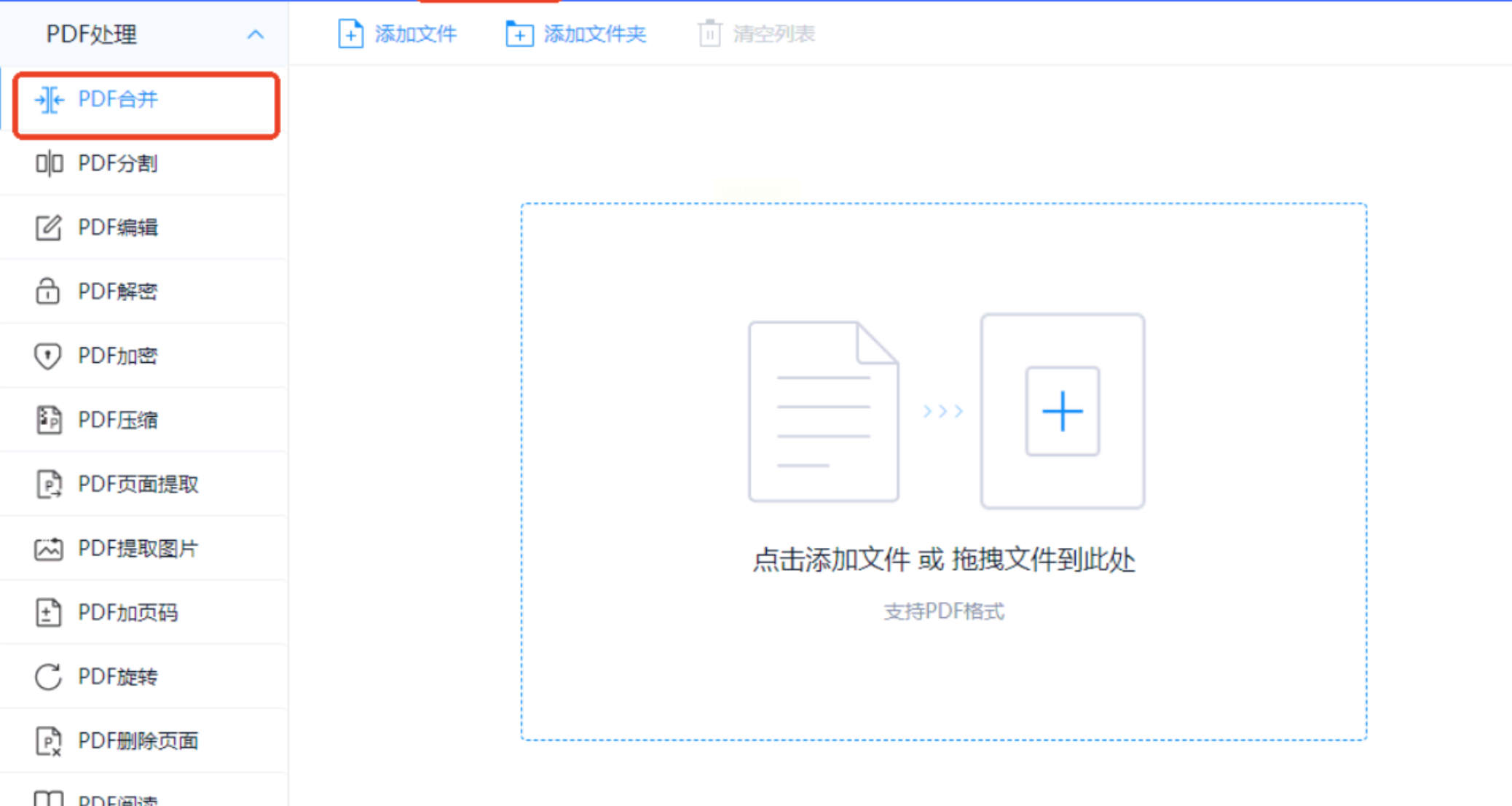The height and width of the screenshot is (806, 1512).
Task: Click the plus sign in drop zone
Action: click(1062, 412)
